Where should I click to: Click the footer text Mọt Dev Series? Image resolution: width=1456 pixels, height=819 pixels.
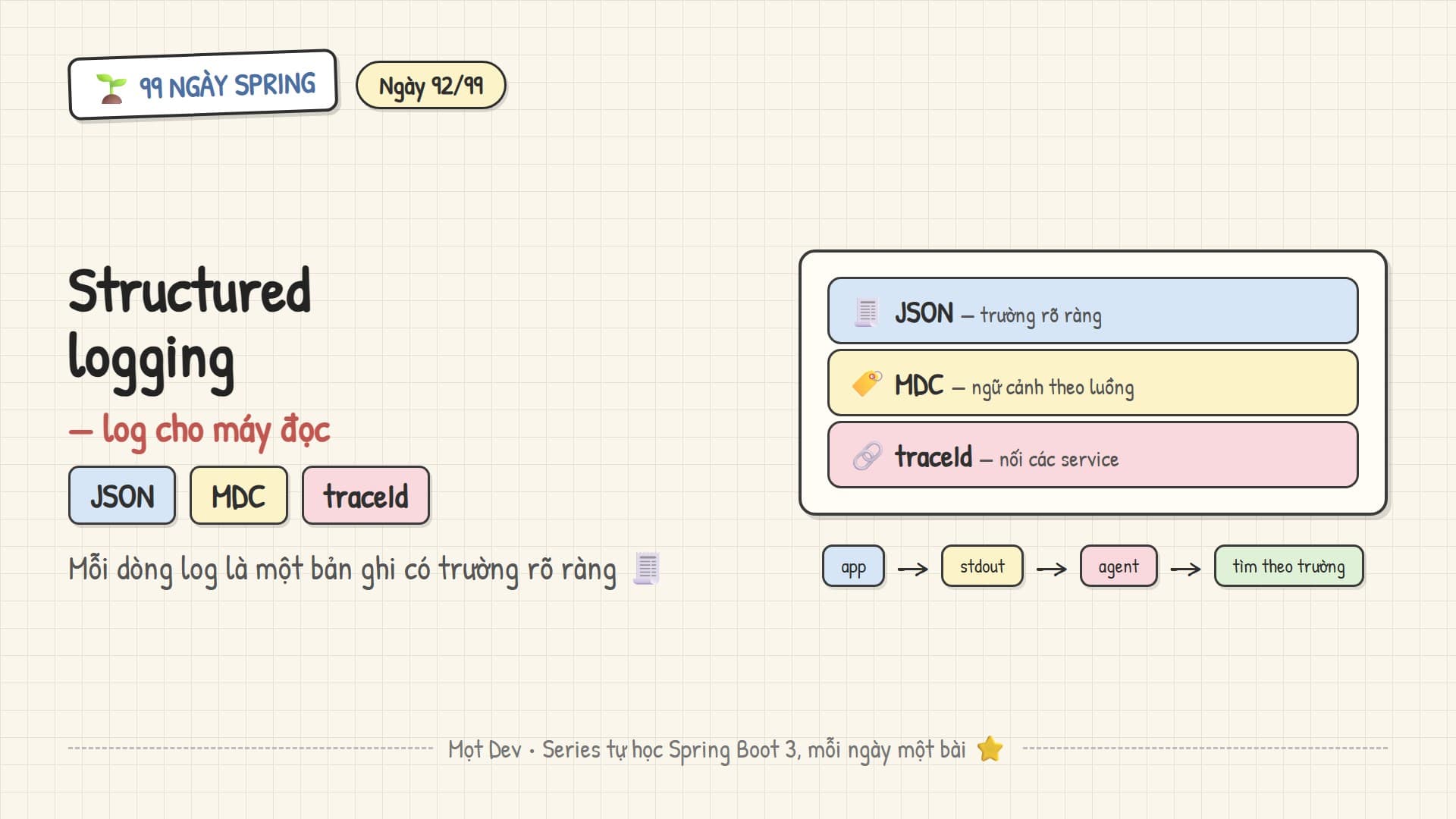click(x=707, y=750)
